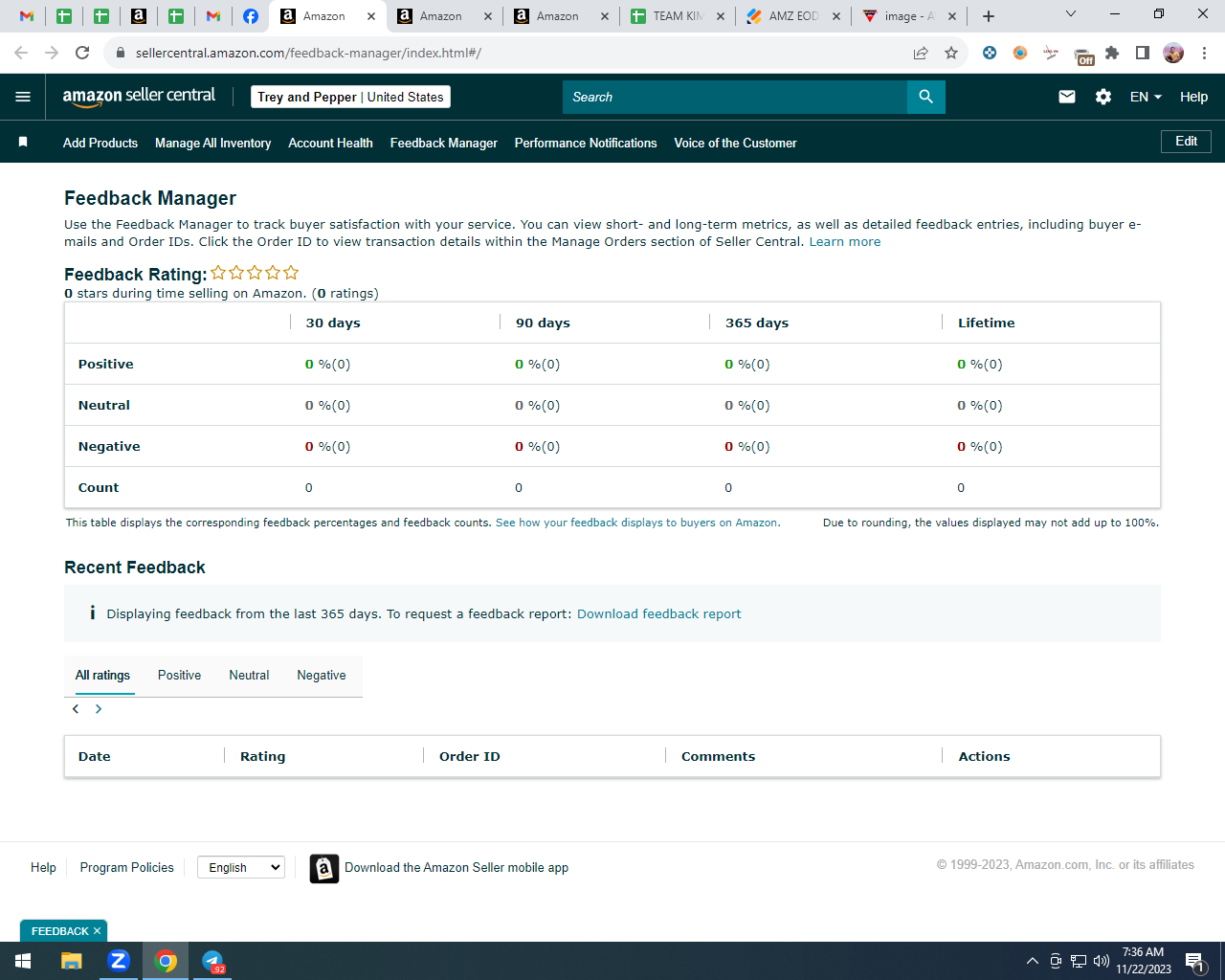Open Add Products menu item
1225x980 pixels.
[x=100, y=143]
